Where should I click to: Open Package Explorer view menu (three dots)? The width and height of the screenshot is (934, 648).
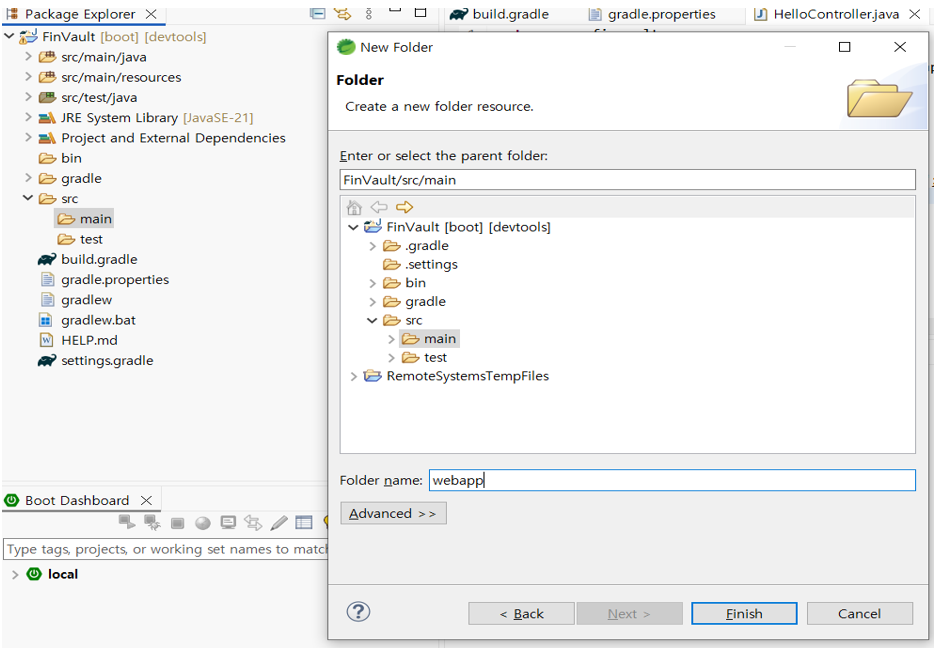tap(369, 13)
